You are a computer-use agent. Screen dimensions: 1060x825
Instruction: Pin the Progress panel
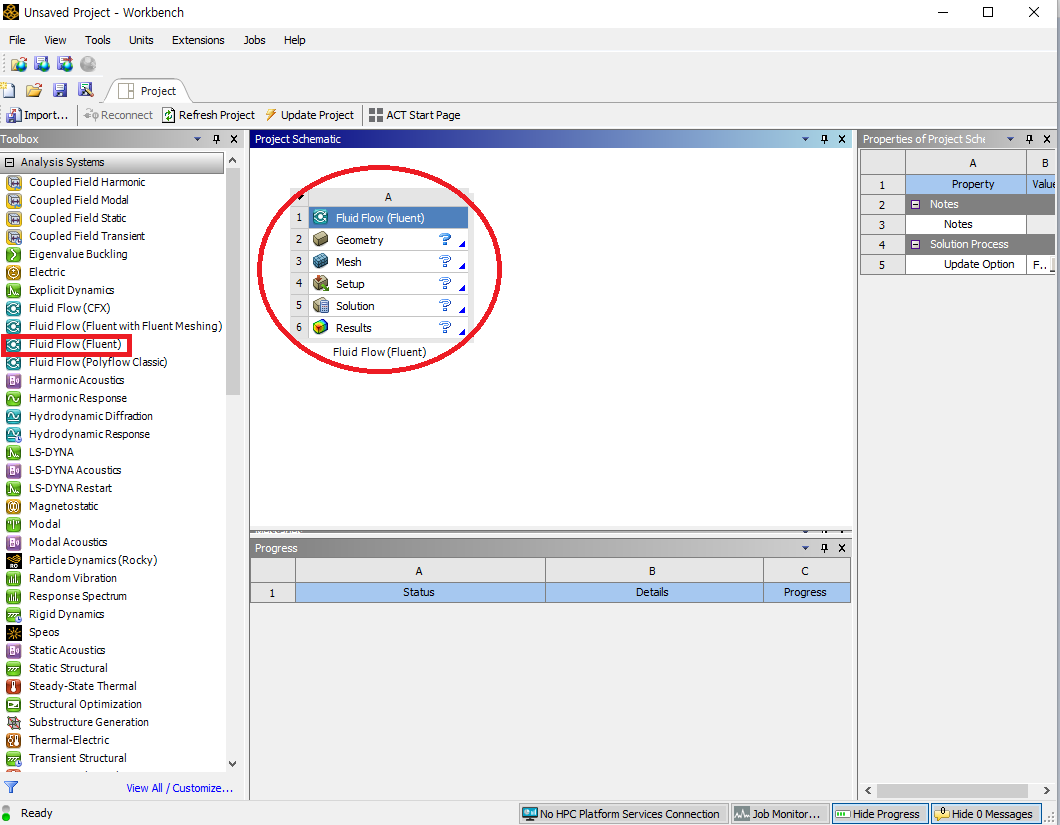click(x=824, y=548)
